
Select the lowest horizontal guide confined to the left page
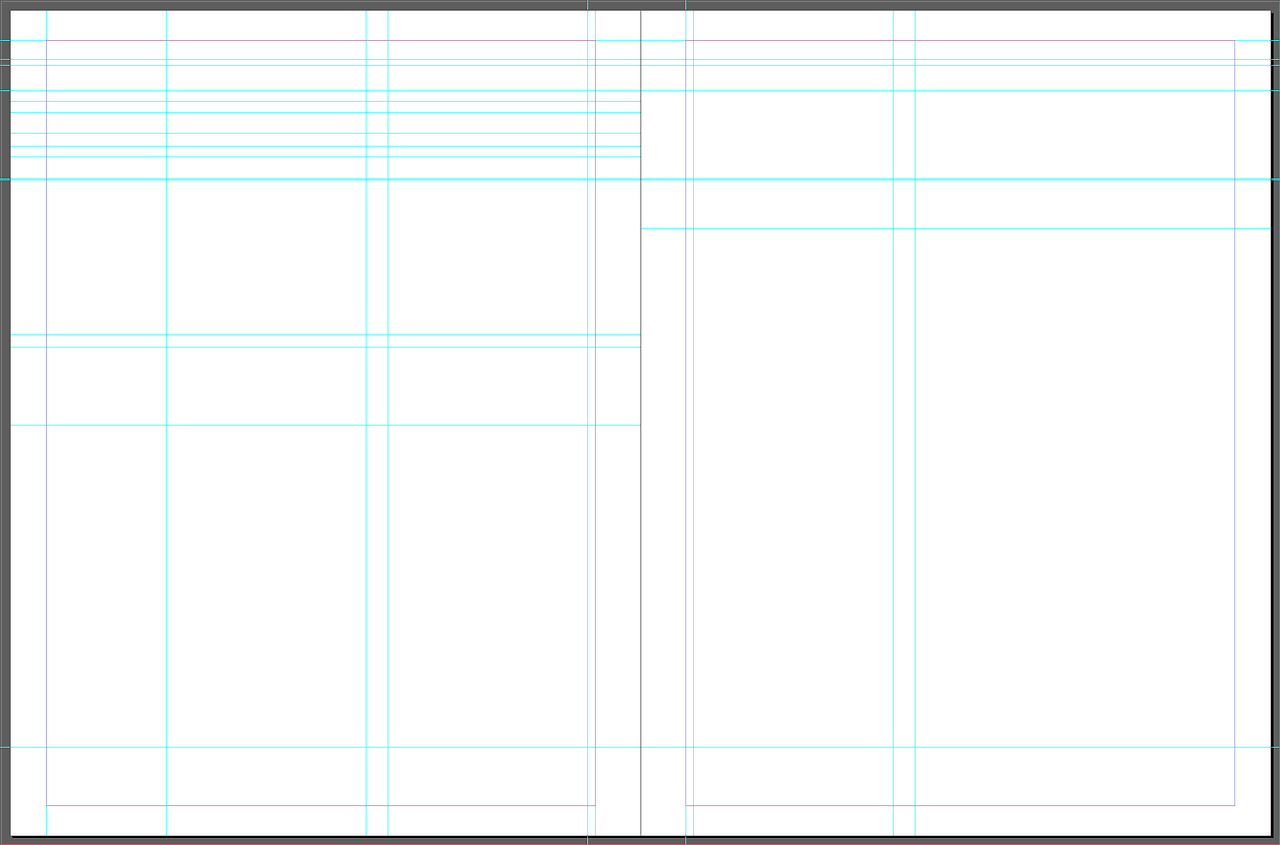(x=325, y=425)
